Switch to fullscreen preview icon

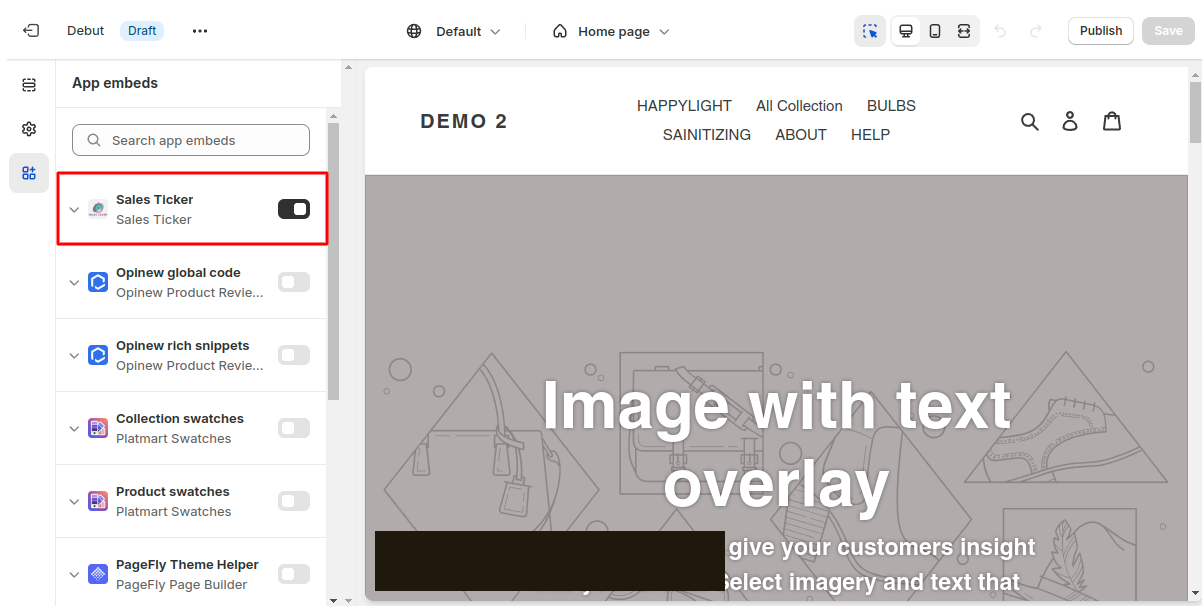964,31
